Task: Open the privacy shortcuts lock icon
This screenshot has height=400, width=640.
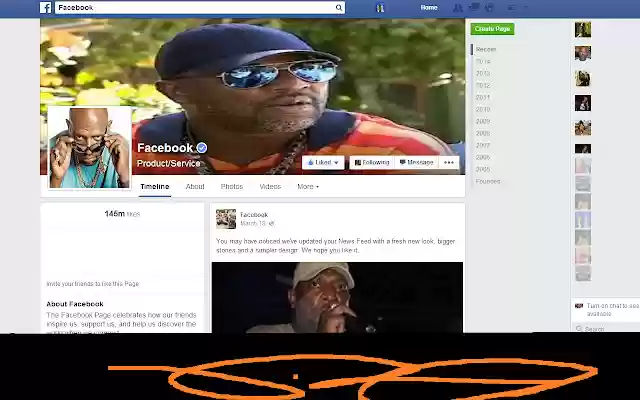Action: (512, 7)
